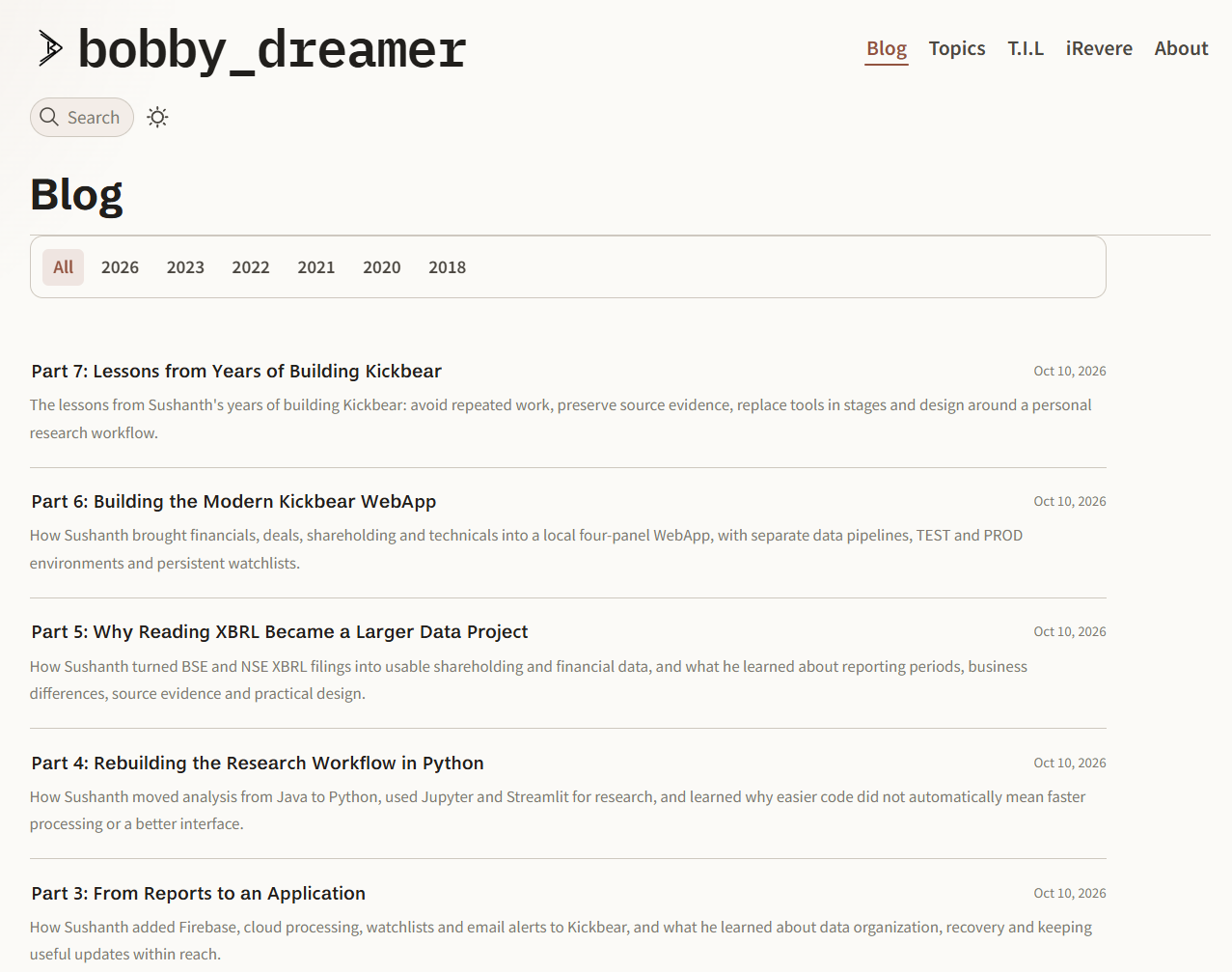Toggle the sun light/dark theme icon
Screen dimensions: 1232x972
(x=157, y=117)
